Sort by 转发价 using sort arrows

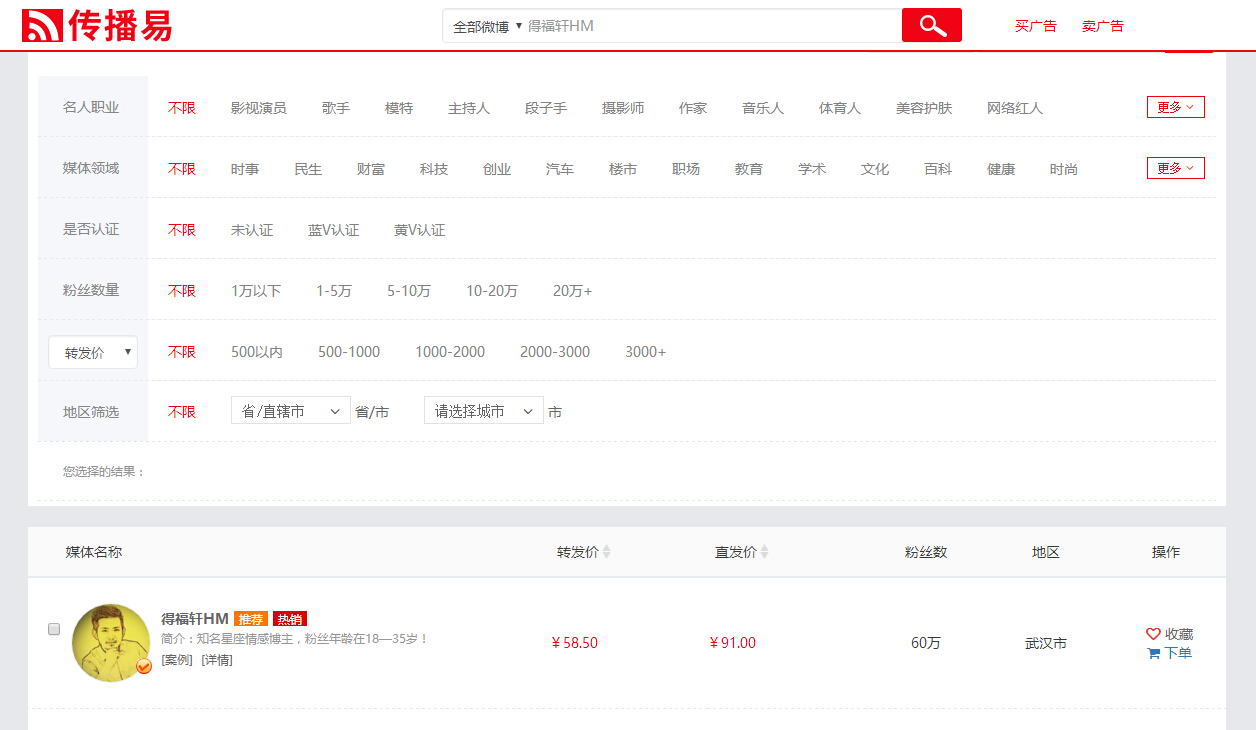coord(606,552)
